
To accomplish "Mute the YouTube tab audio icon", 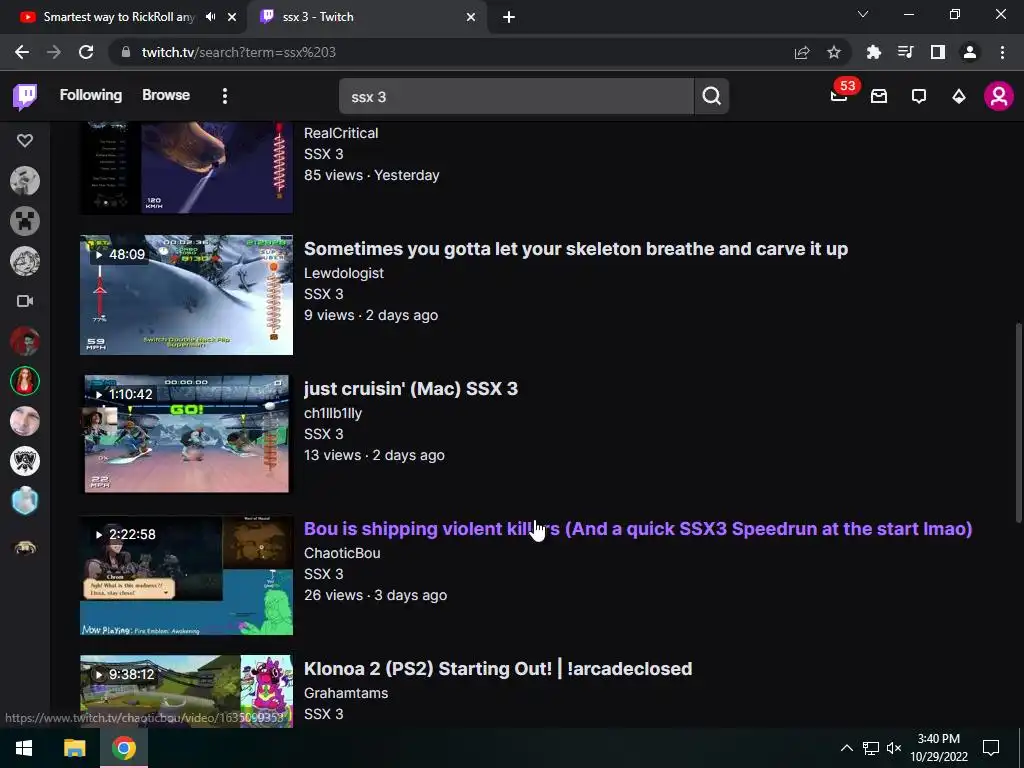I will pos(210,17).
